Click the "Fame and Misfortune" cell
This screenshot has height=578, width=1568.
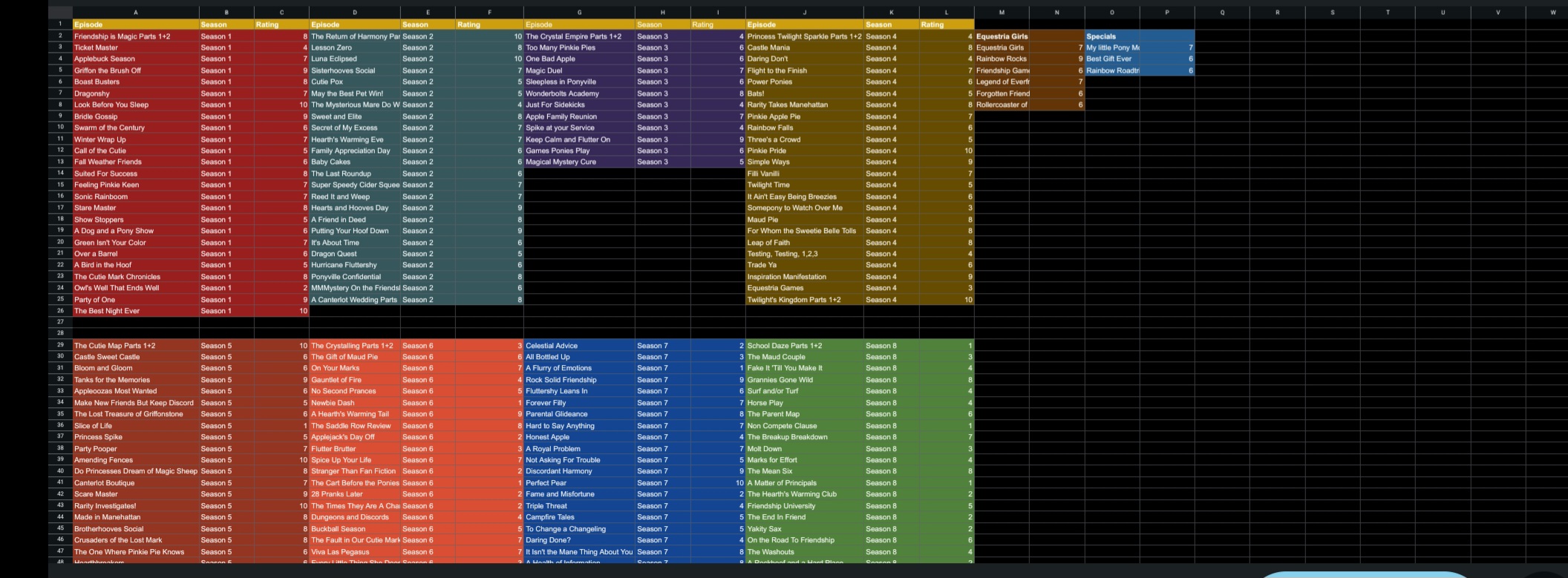click(x=579, y=494)
